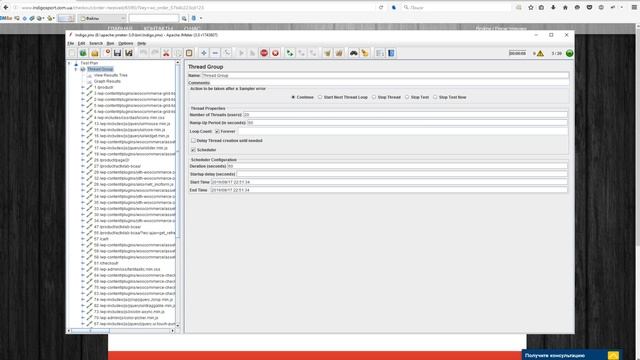Click the Number of Threads input field
Viewport: 640px width, 360px height.
point(405,115)
